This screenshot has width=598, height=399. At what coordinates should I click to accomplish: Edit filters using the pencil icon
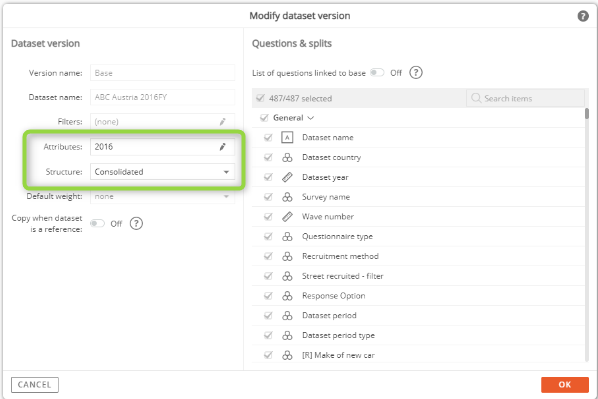222,122
